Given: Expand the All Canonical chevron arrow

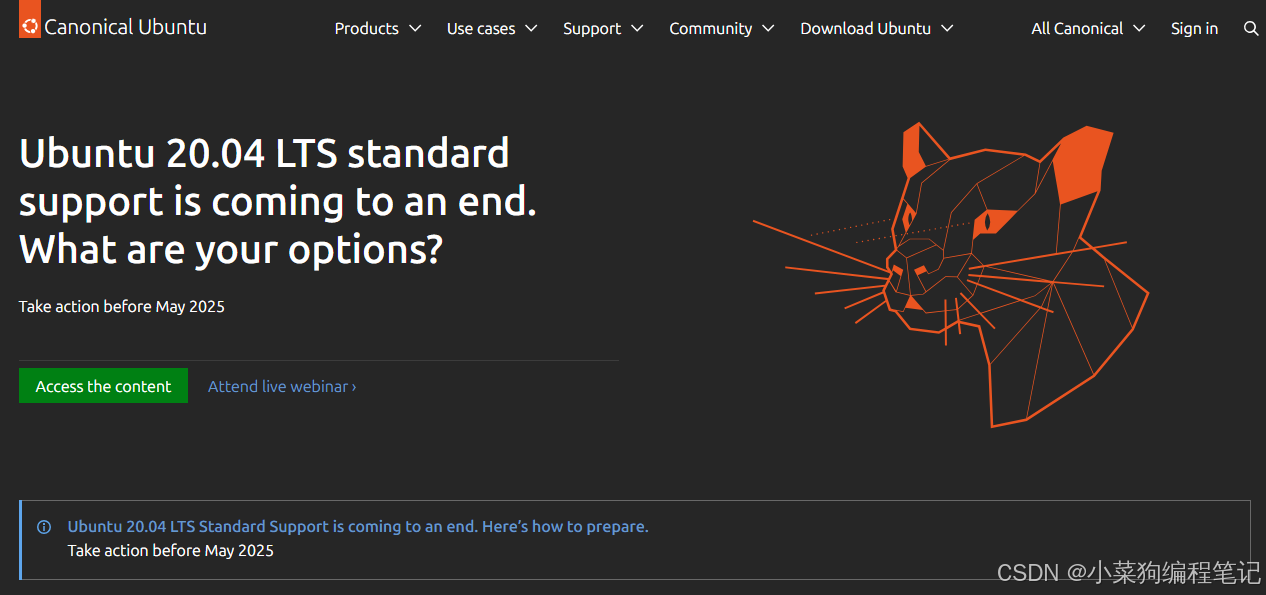Looking at the screenshot, I should point(1139,28).
